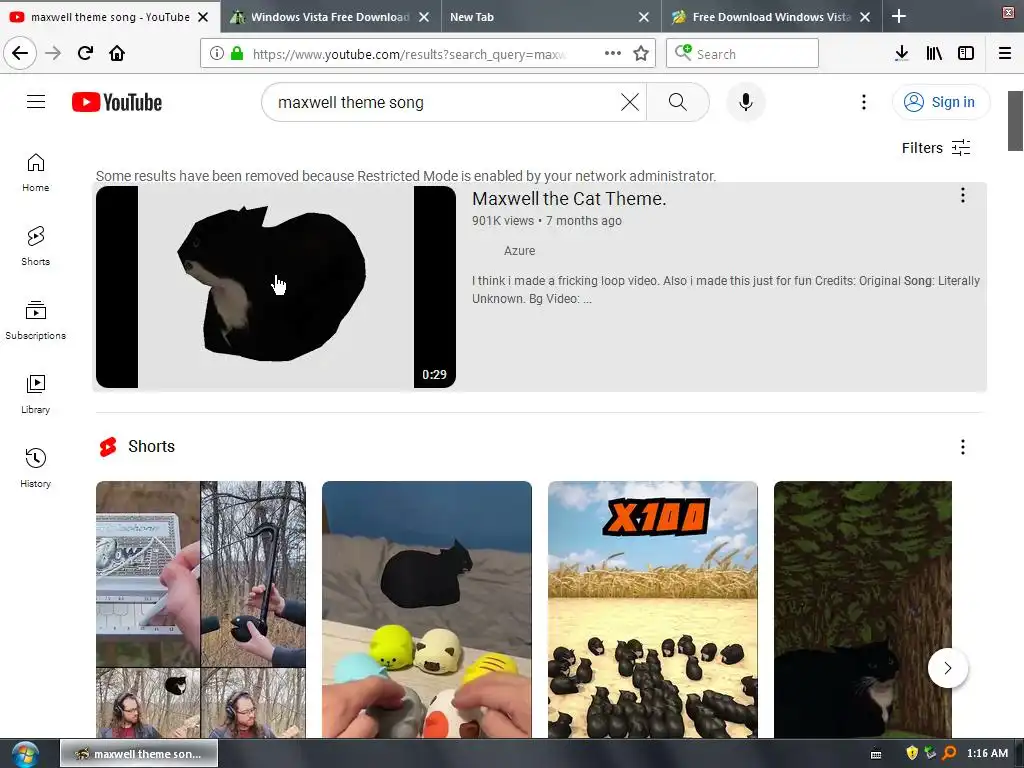
Task: Click the browser forward arrow
Action: coord(53,53)
